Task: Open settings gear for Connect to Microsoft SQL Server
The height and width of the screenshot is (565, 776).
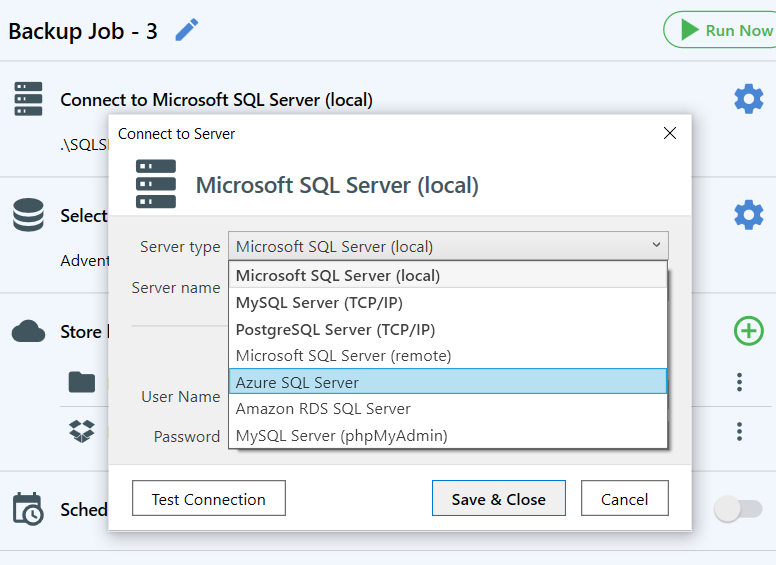Action: click(749, 99)
